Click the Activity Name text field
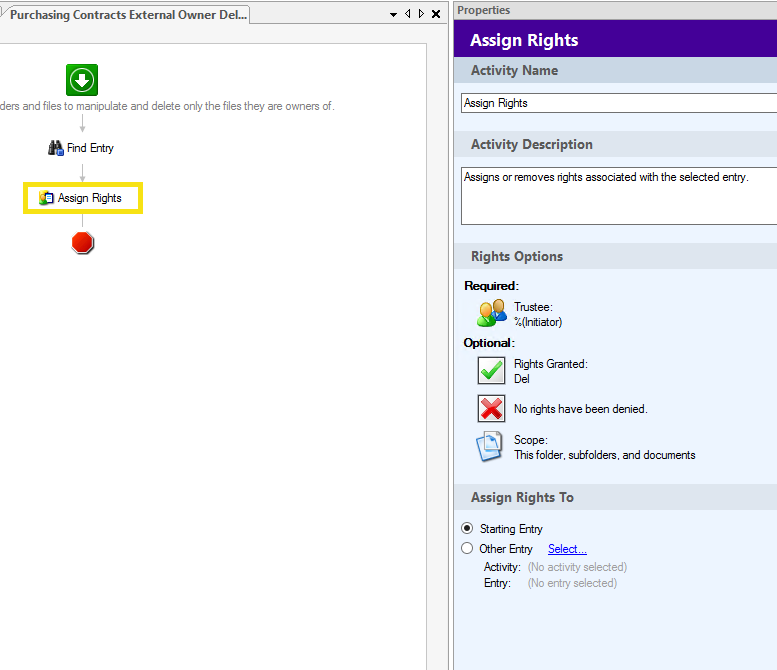The width and height of the screenshot is (777, 670). pyautogui.click(x=618, y=103)
